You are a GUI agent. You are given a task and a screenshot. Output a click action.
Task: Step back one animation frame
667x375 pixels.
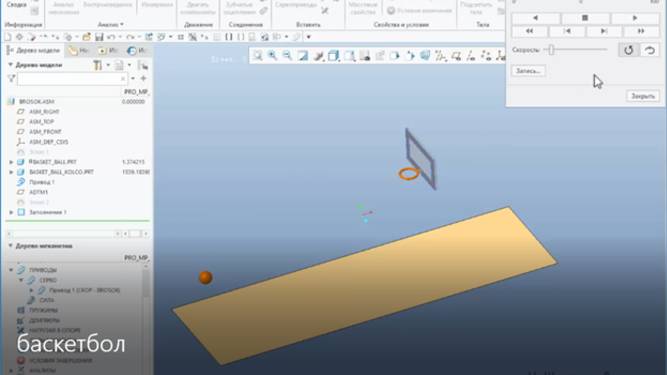pyautogui.click(x=567, y=31)
